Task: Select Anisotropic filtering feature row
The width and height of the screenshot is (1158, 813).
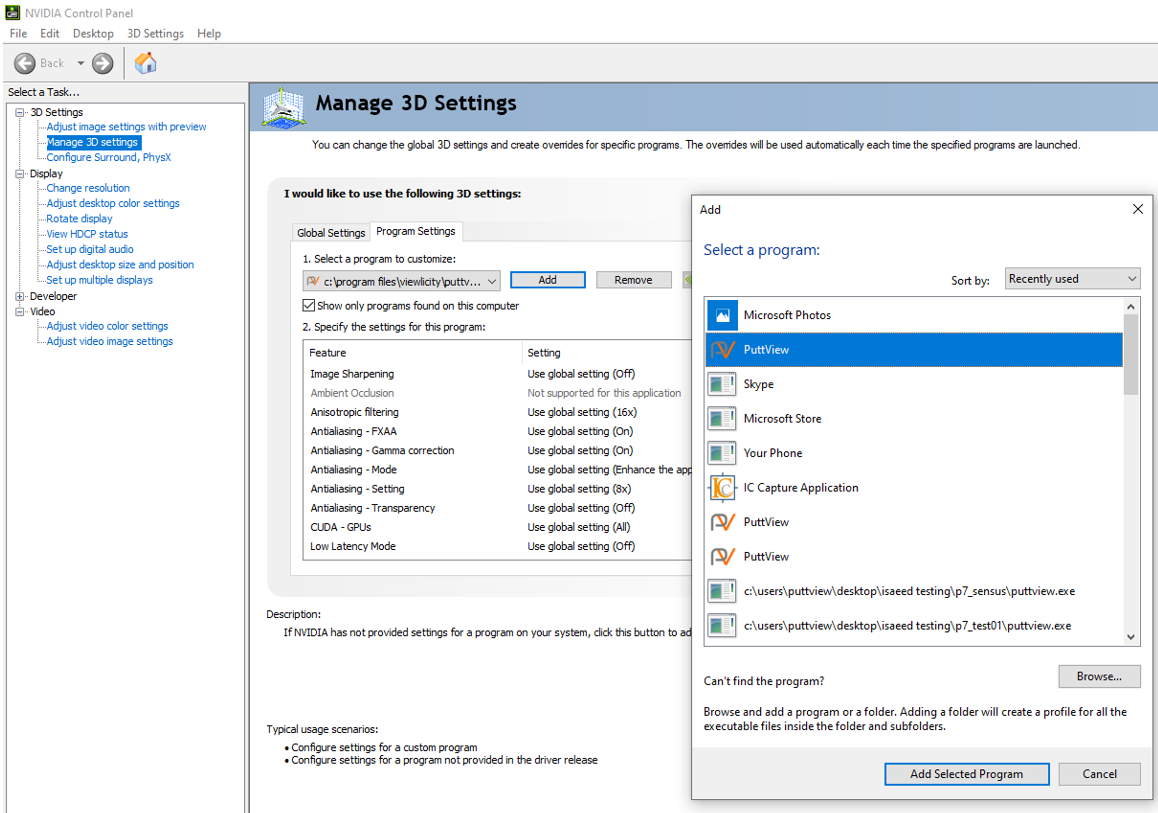Action: click(x=498, y=412)
